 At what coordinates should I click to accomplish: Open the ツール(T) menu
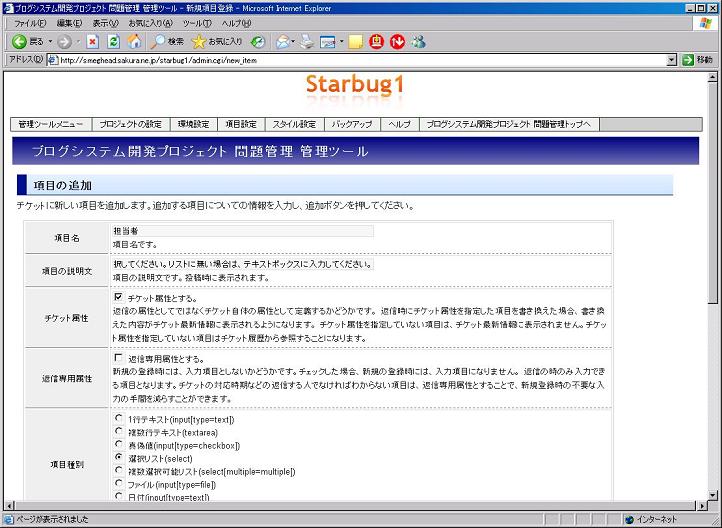197,23
